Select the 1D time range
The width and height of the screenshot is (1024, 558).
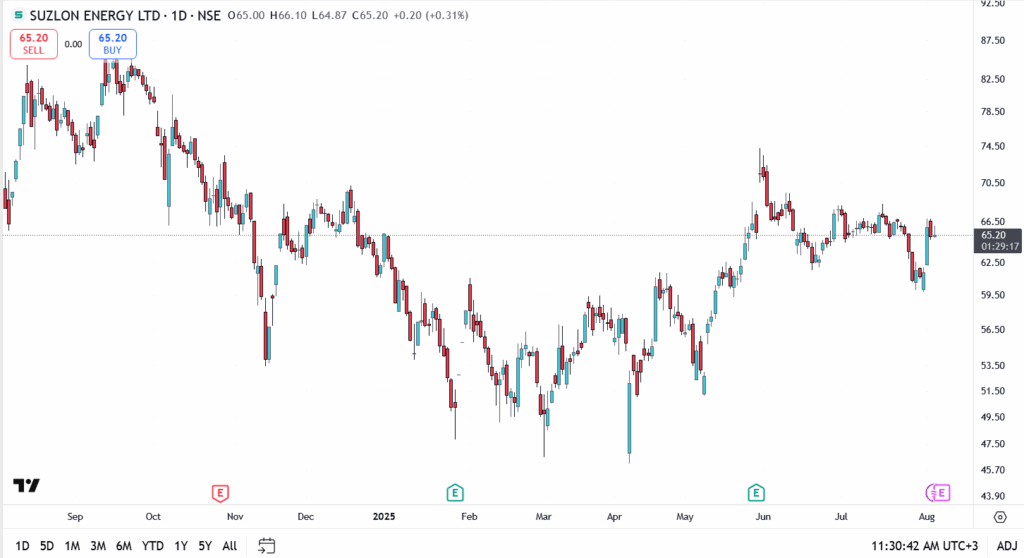point(22,546)
